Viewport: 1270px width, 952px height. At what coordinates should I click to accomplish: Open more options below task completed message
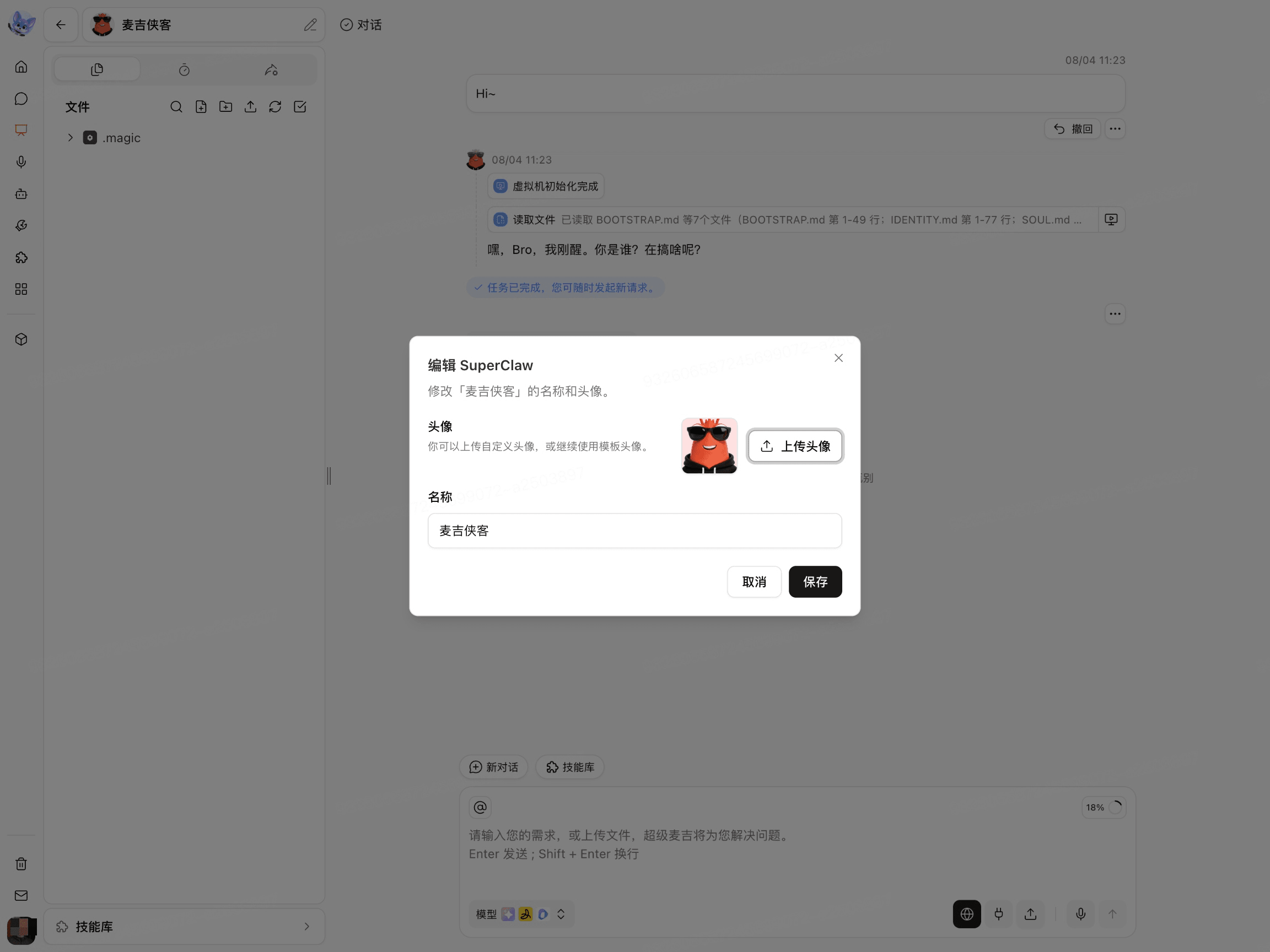click(x=1115, y=314)
